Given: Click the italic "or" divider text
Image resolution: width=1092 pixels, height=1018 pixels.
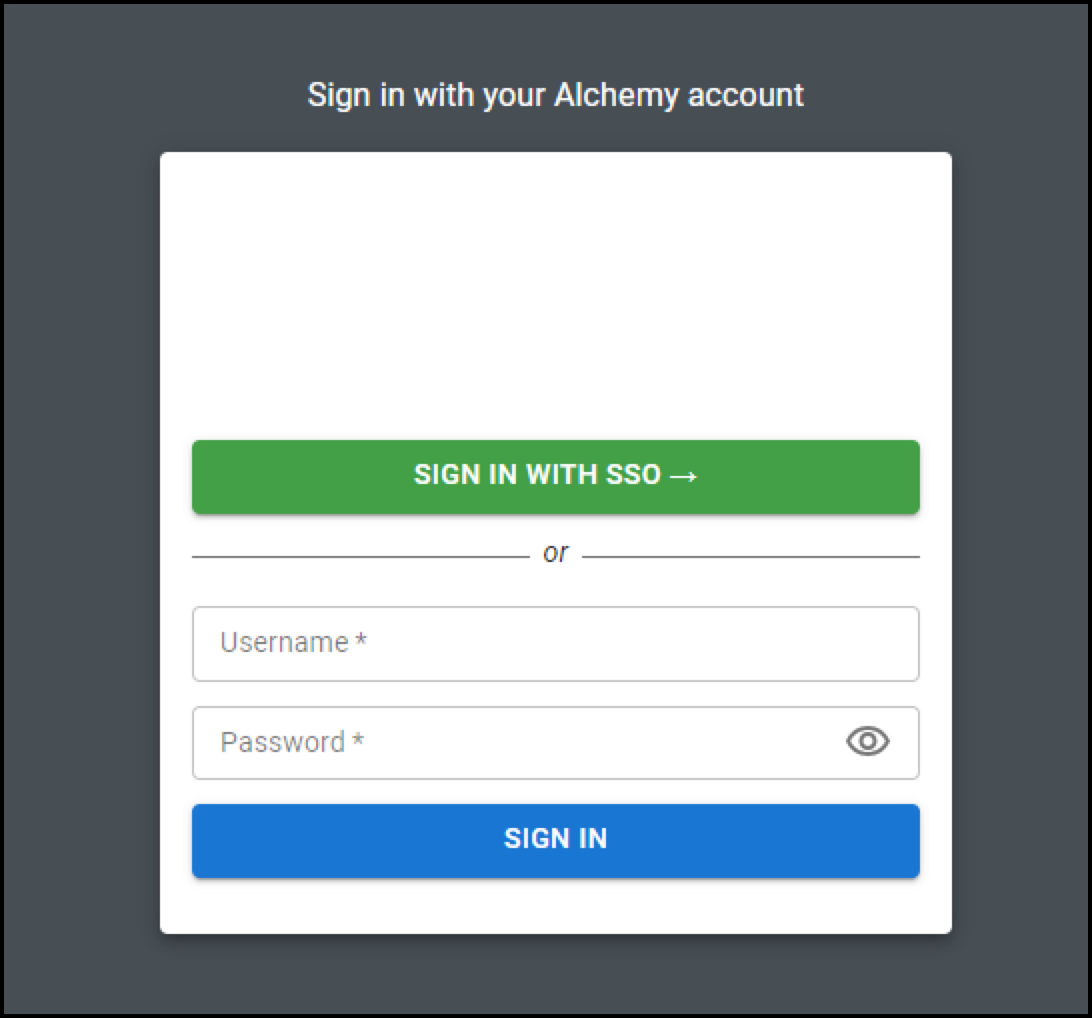Looking at the screenshot, I should [x=555, y=553].
